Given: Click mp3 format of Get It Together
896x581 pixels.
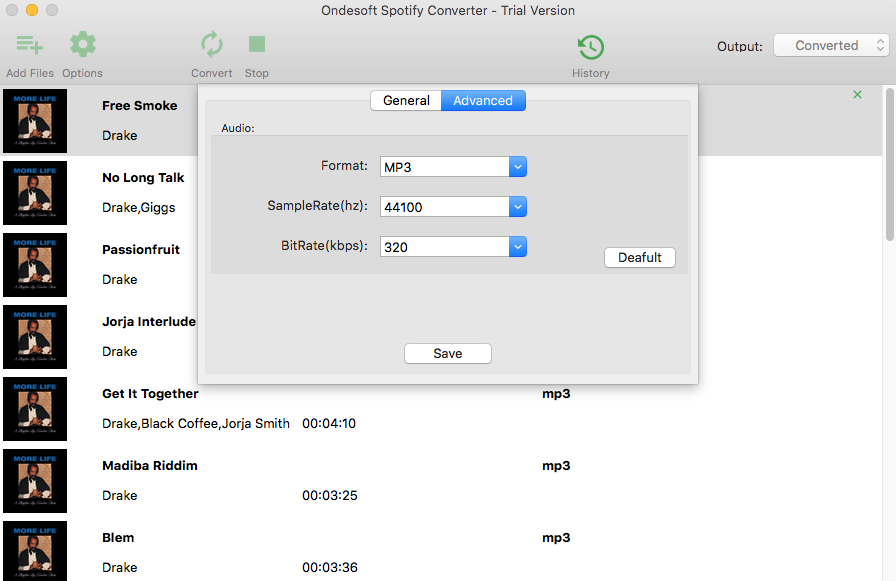Looking at the screenshot, I should (x=556, y=394).
